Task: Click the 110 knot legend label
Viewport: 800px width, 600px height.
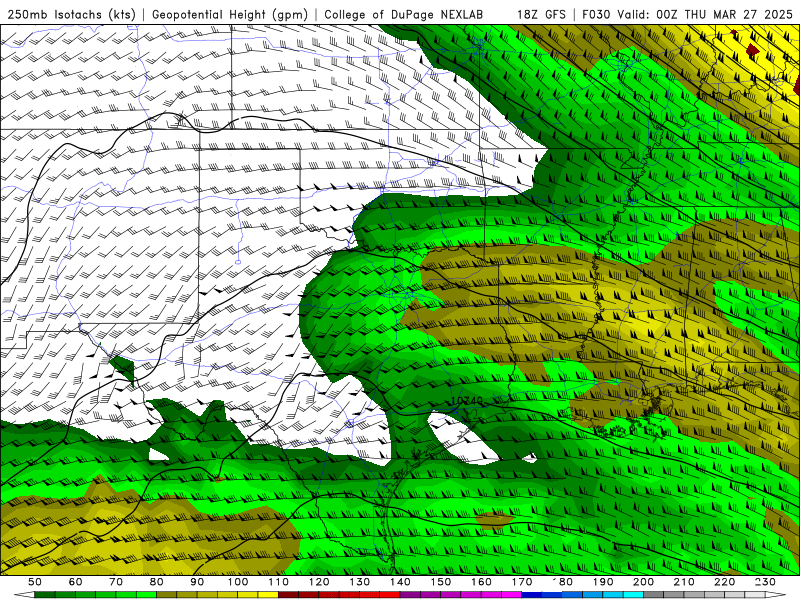Action: (x=279, y=582)
